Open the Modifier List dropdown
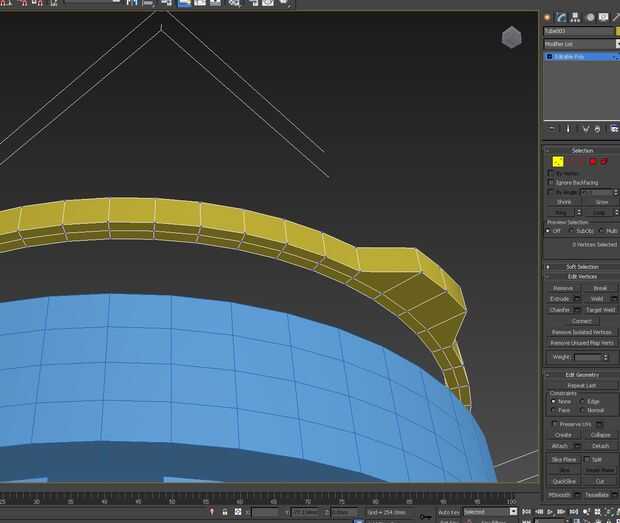The image size is (620, 523). coord(581,44)
